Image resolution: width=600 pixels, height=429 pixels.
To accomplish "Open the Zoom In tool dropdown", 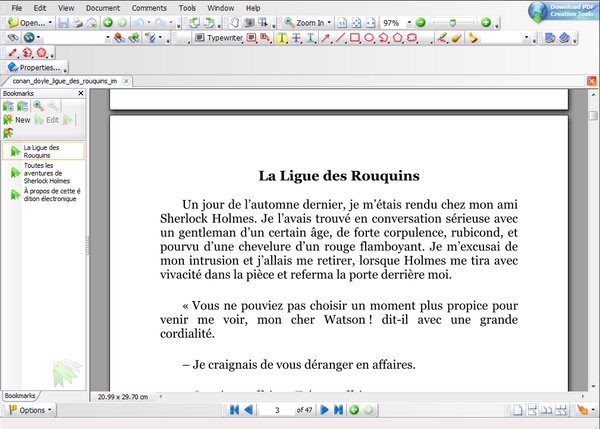I will (x=328, y=22).
